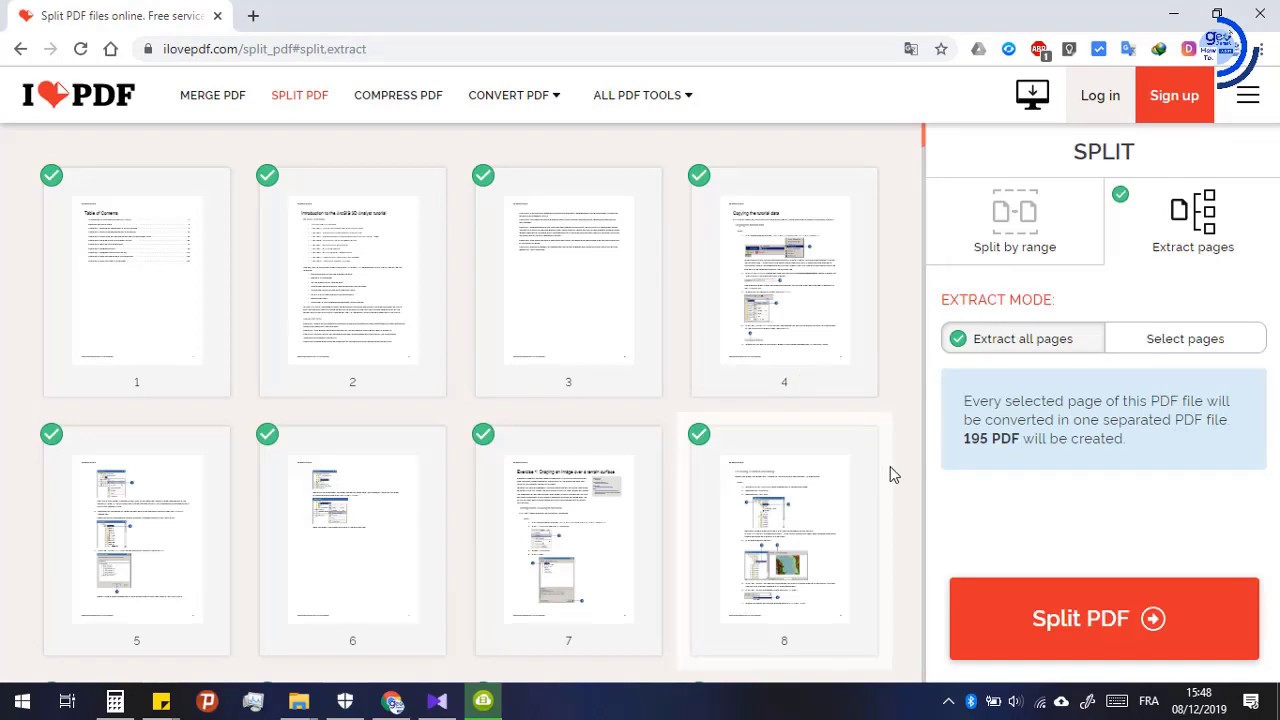Bookmark this page with the star icon
Screen dimensions: 1280x720
click(941, 48)
